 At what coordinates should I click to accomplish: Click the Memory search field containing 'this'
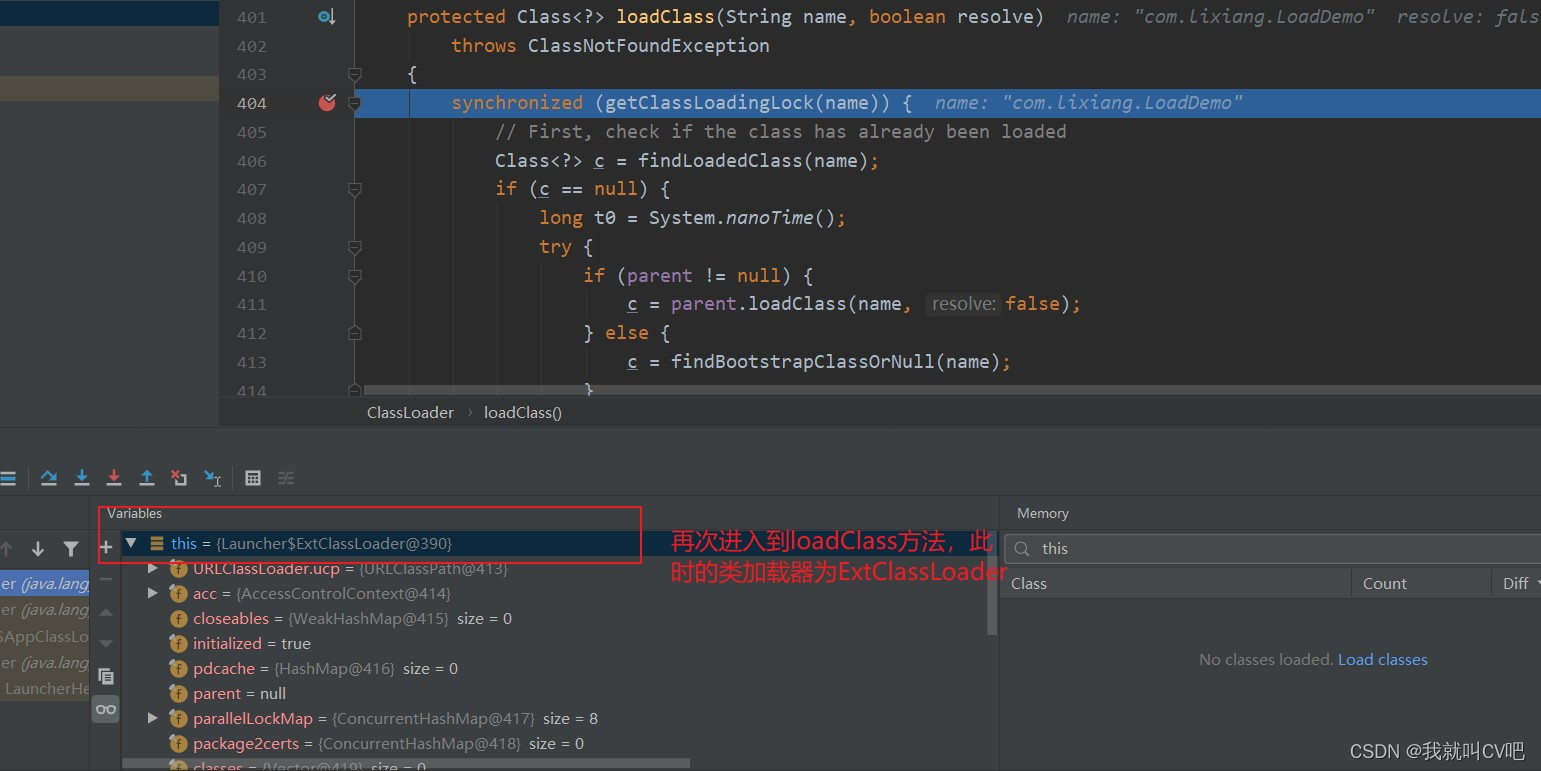click(x=1272, y=548)
